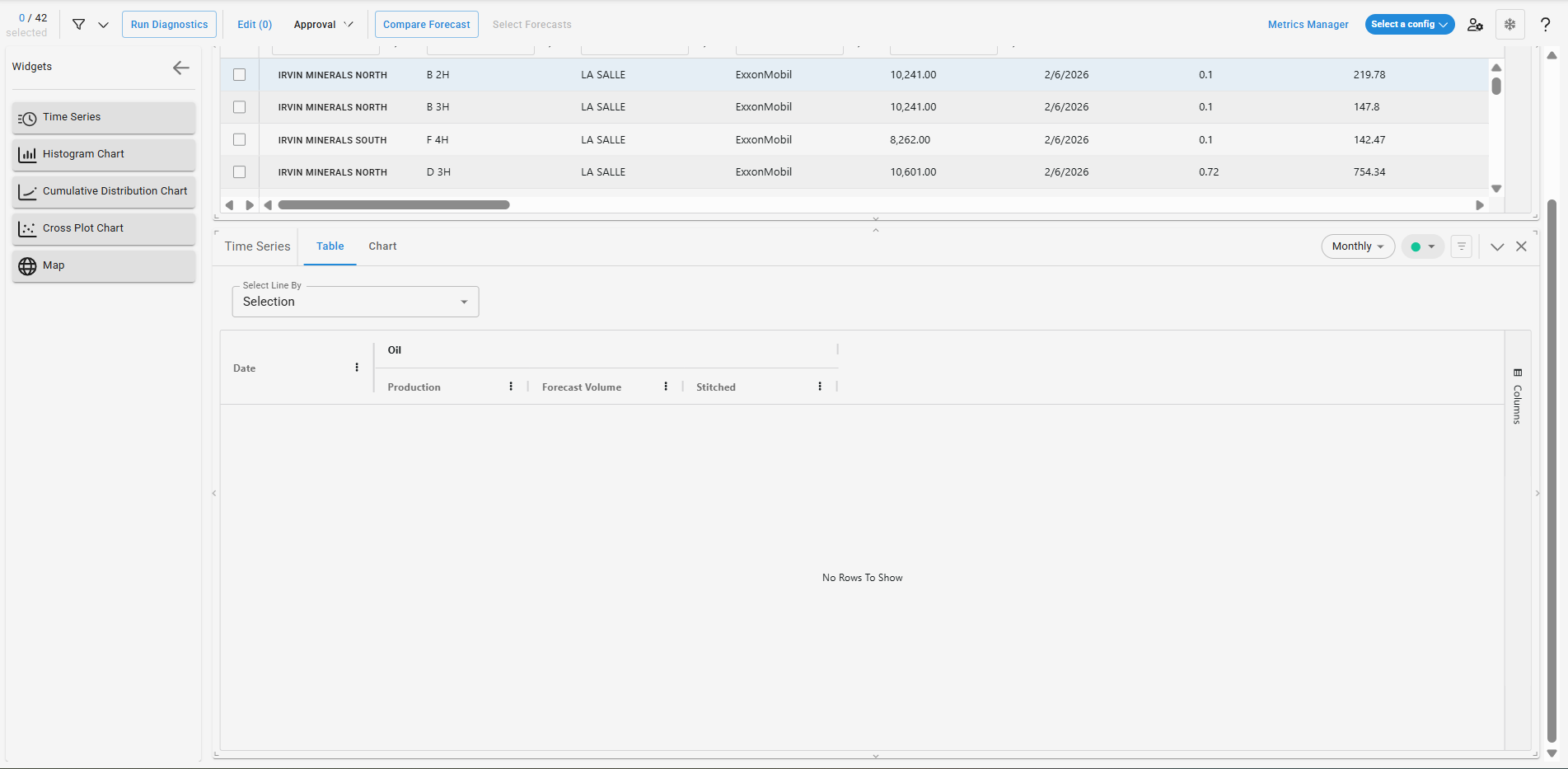Open the help question mark icon
The width and height of the screenshot is (1568, 769).
tap(1545, 25)
